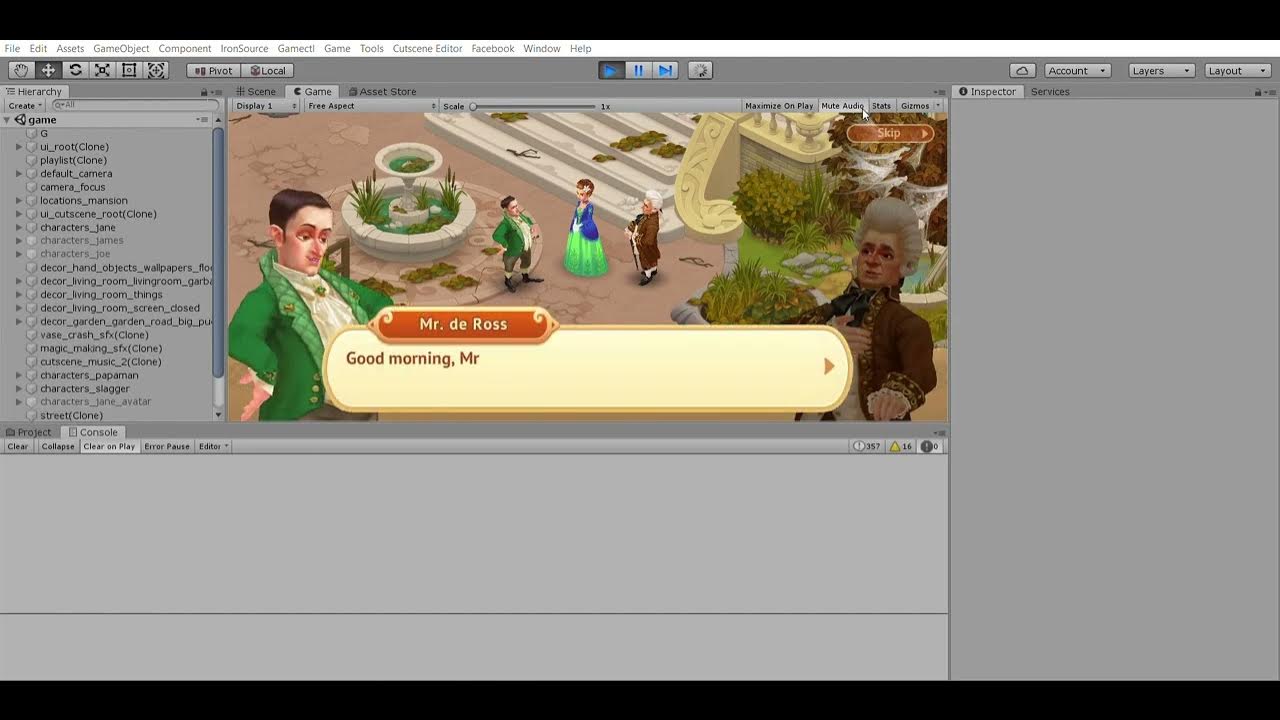Image resolution: width=1280 pixels, height=720 pixels.
Task: Toggle Clear on Play
Action: coord(109,446)
